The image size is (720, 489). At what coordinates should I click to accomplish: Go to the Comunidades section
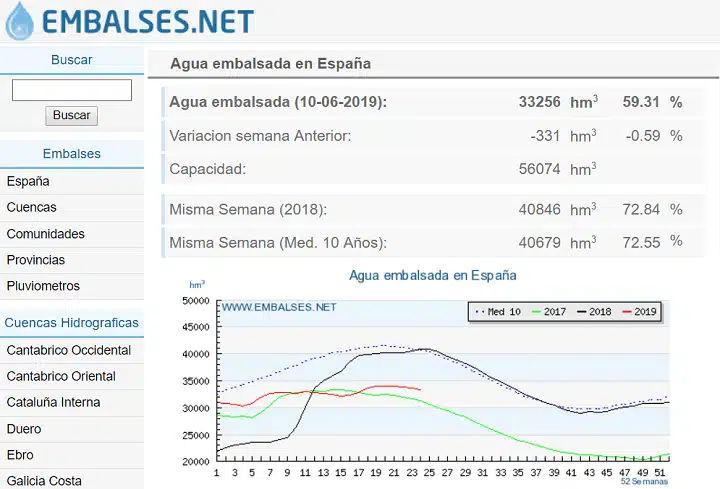pos(45,233)
